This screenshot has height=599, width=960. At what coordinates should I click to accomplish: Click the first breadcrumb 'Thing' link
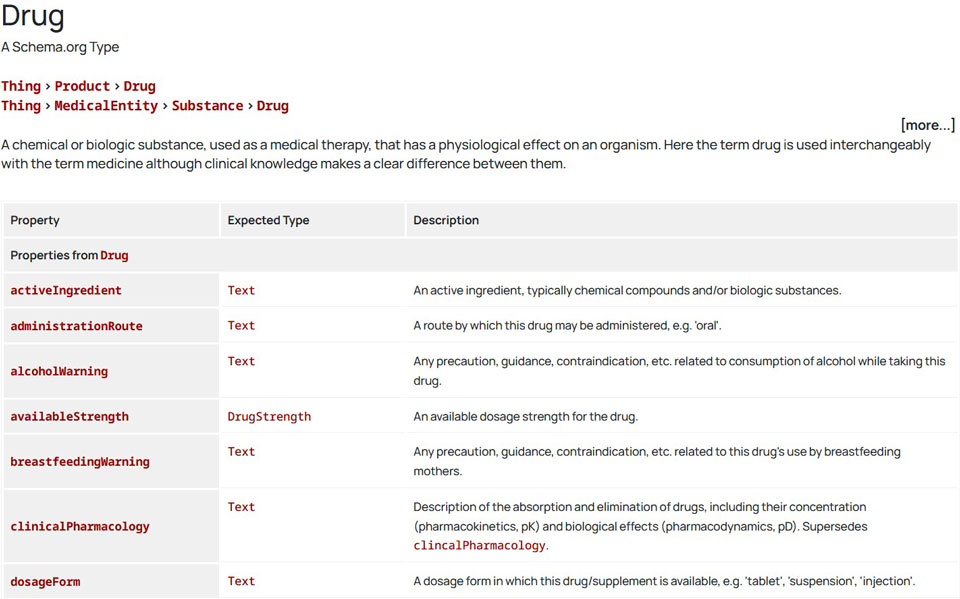(21, 86)
